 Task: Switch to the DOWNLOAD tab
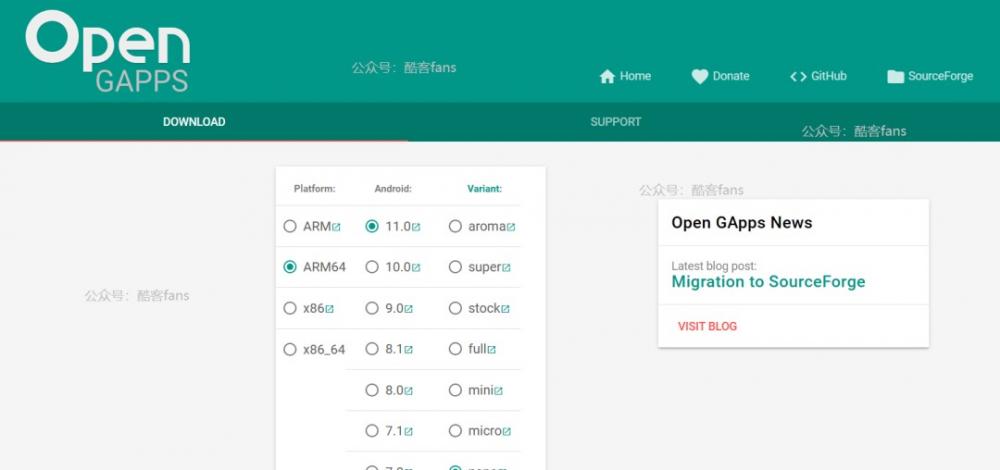click(x=194, y=122)
